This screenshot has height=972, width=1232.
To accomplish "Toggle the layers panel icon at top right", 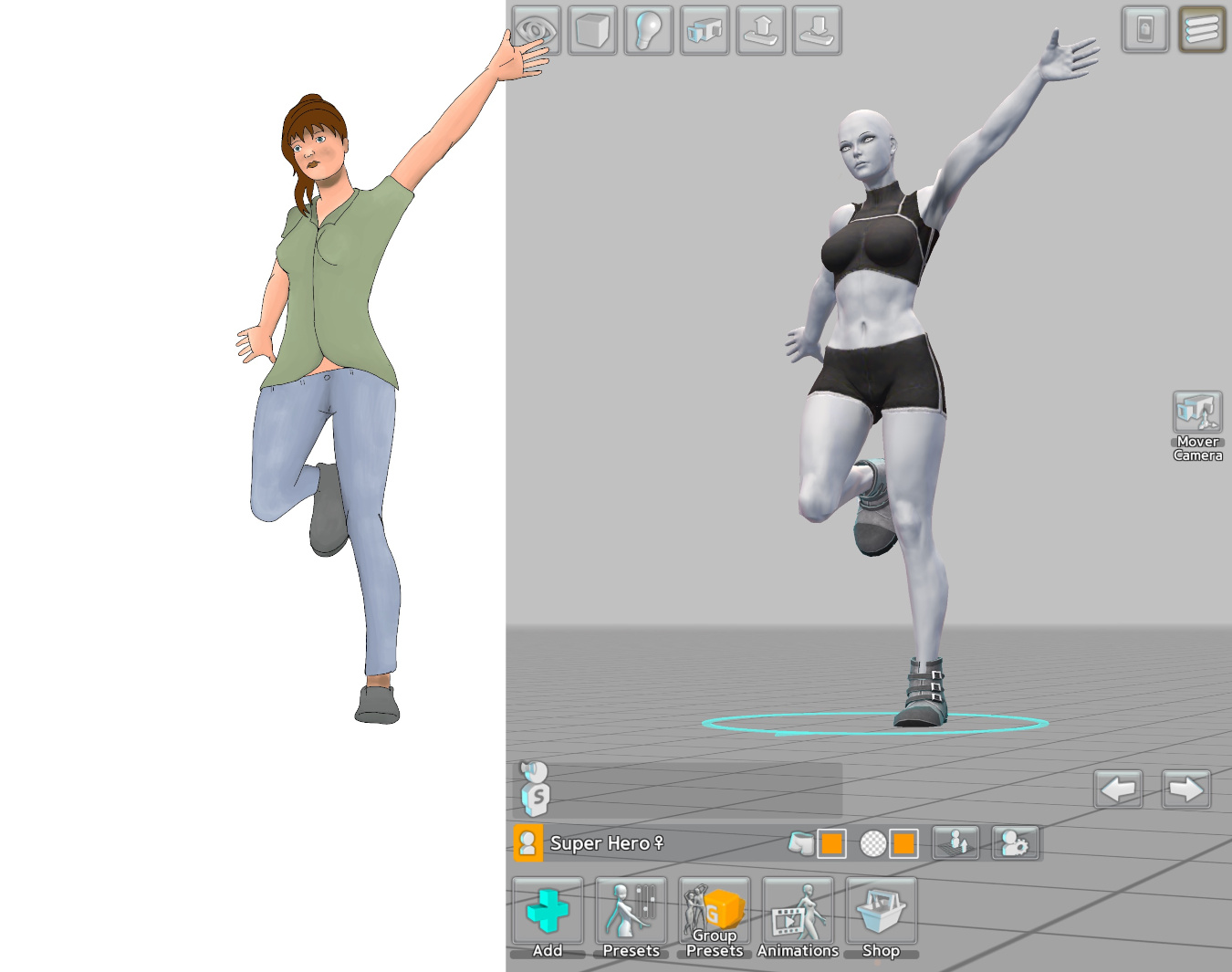I will point(1201,30).
